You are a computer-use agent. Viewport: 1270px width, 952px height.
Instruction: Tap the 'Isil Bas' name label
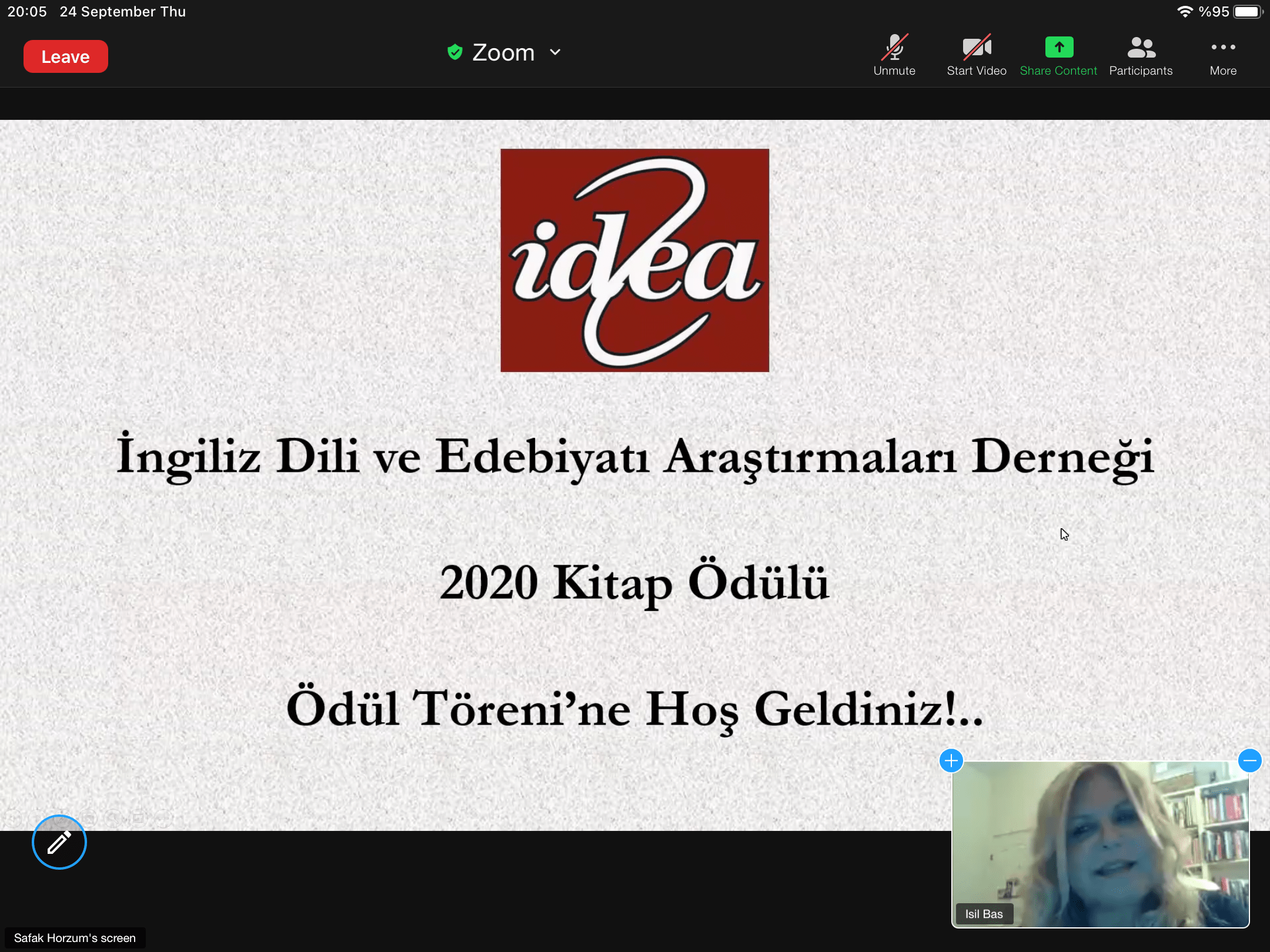tap(984, 914)
